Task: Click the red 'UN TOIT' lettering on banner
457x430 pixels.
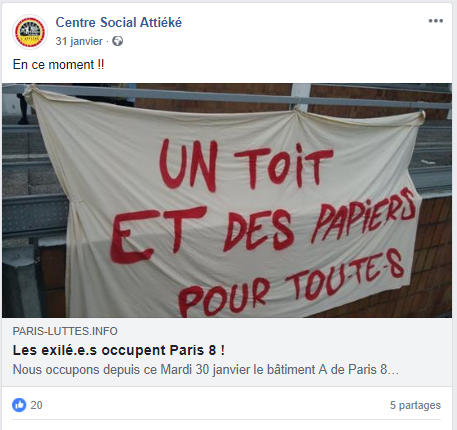Action: [246, 165]
